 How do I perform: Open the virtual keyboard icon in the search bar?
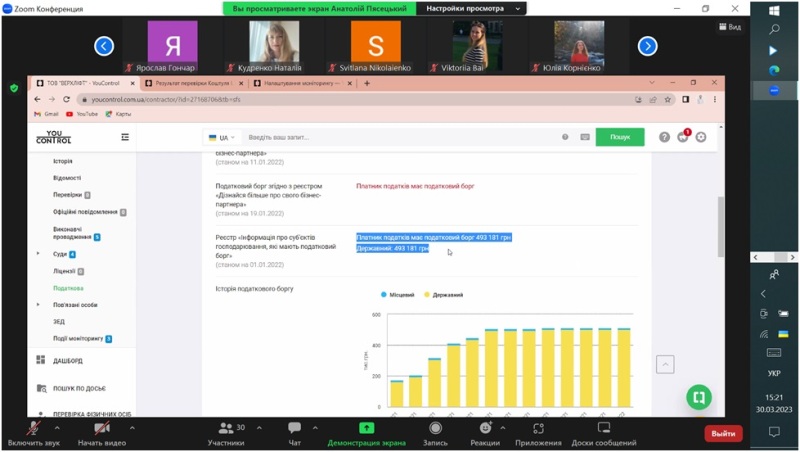[585, 137]
